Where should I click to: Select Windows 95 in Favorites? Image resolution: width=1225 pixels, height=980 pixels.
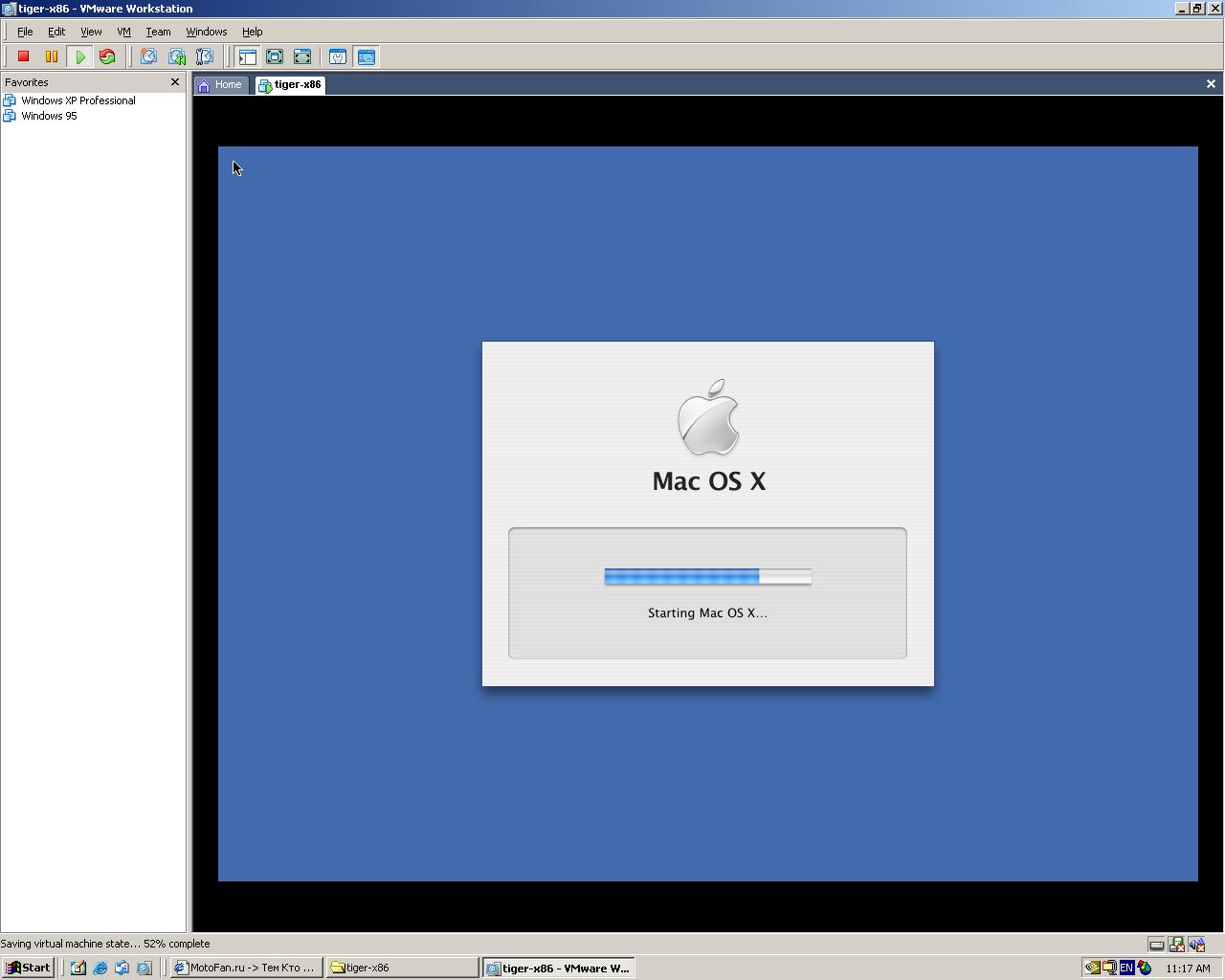click(40, 116)
